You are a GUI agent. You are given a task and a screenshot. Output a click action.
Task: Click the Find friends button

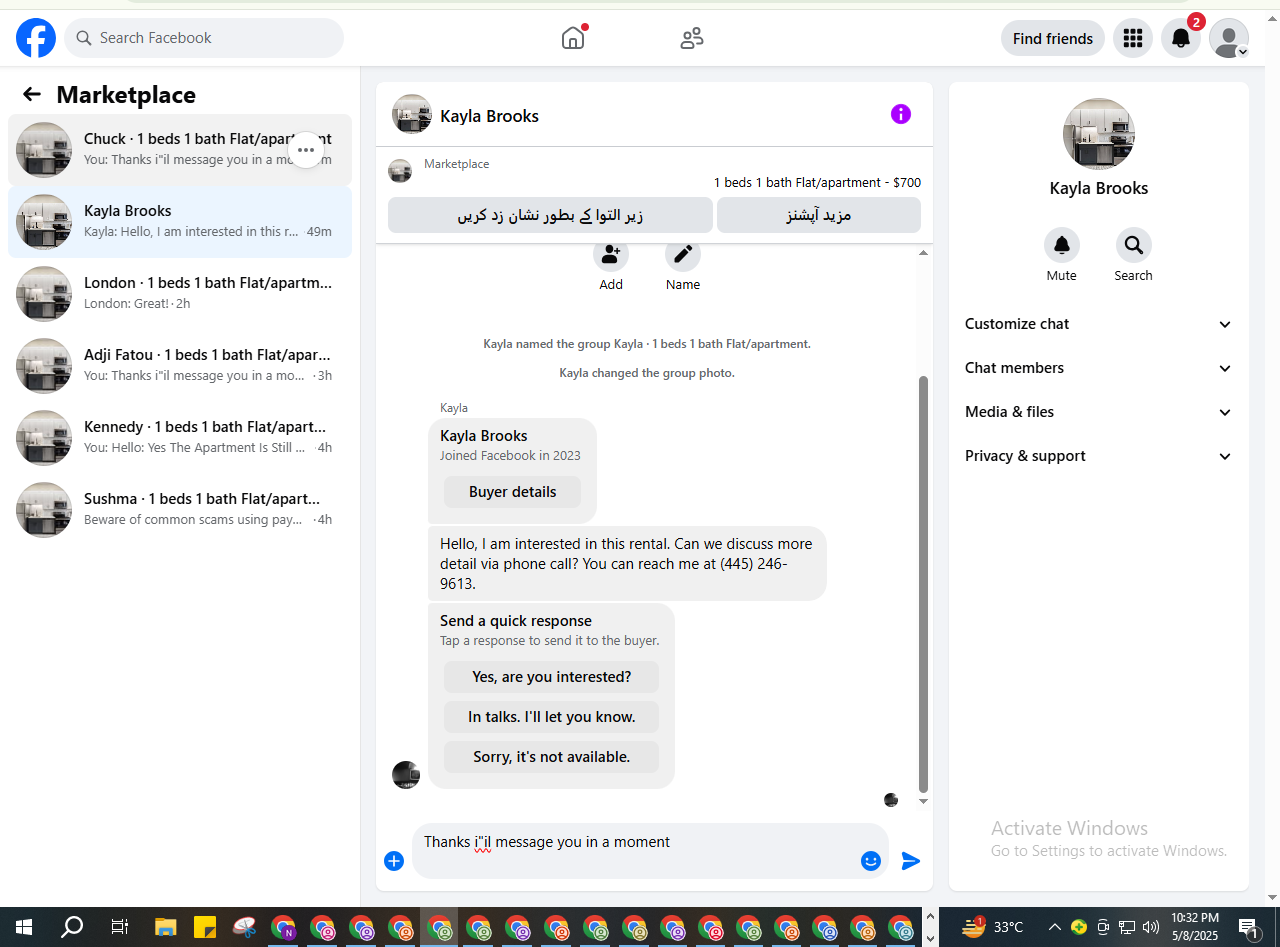[x=1053, y=38]
